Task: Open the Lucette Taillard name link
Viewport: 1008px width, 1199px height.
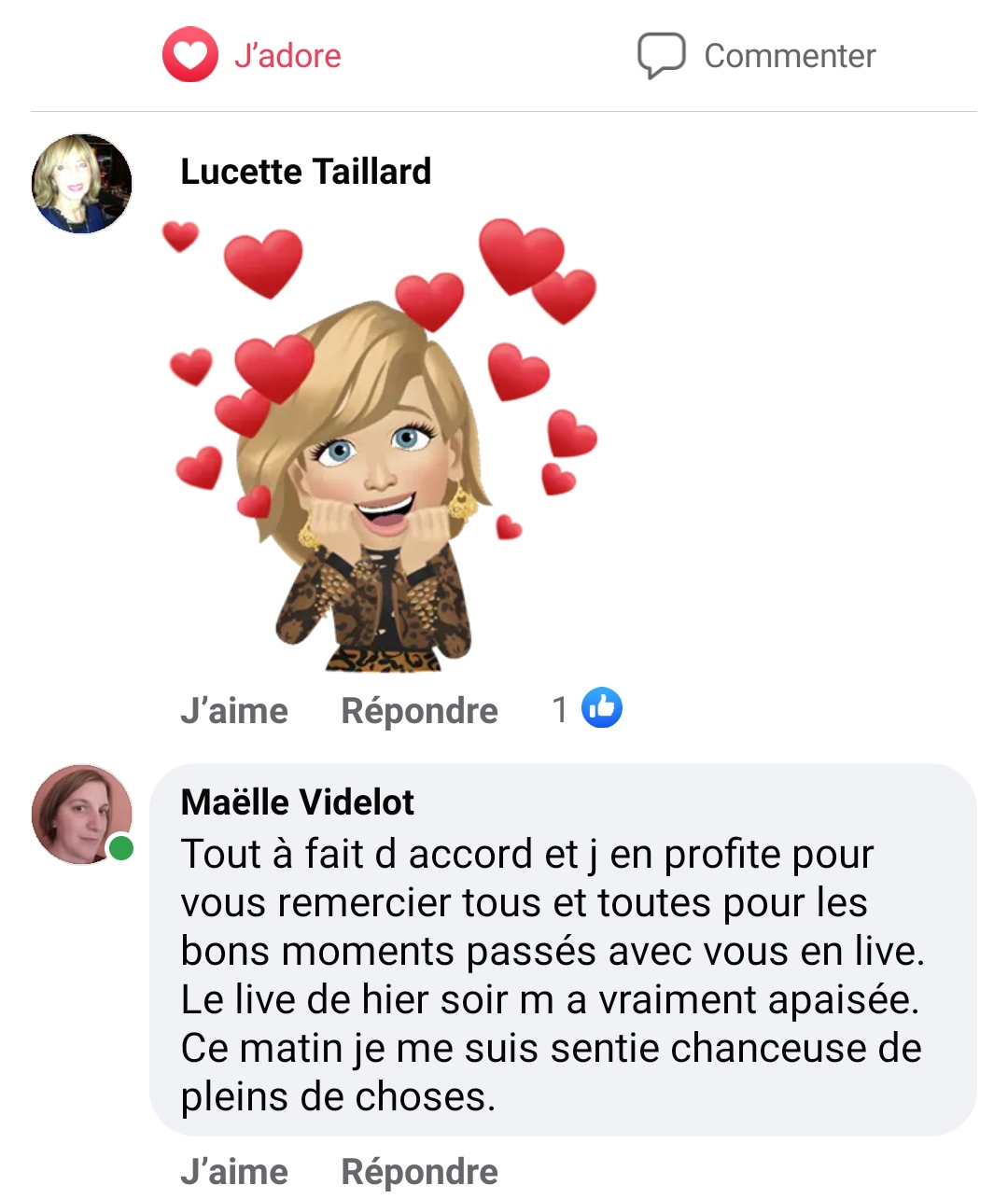Action: point(305,172)
